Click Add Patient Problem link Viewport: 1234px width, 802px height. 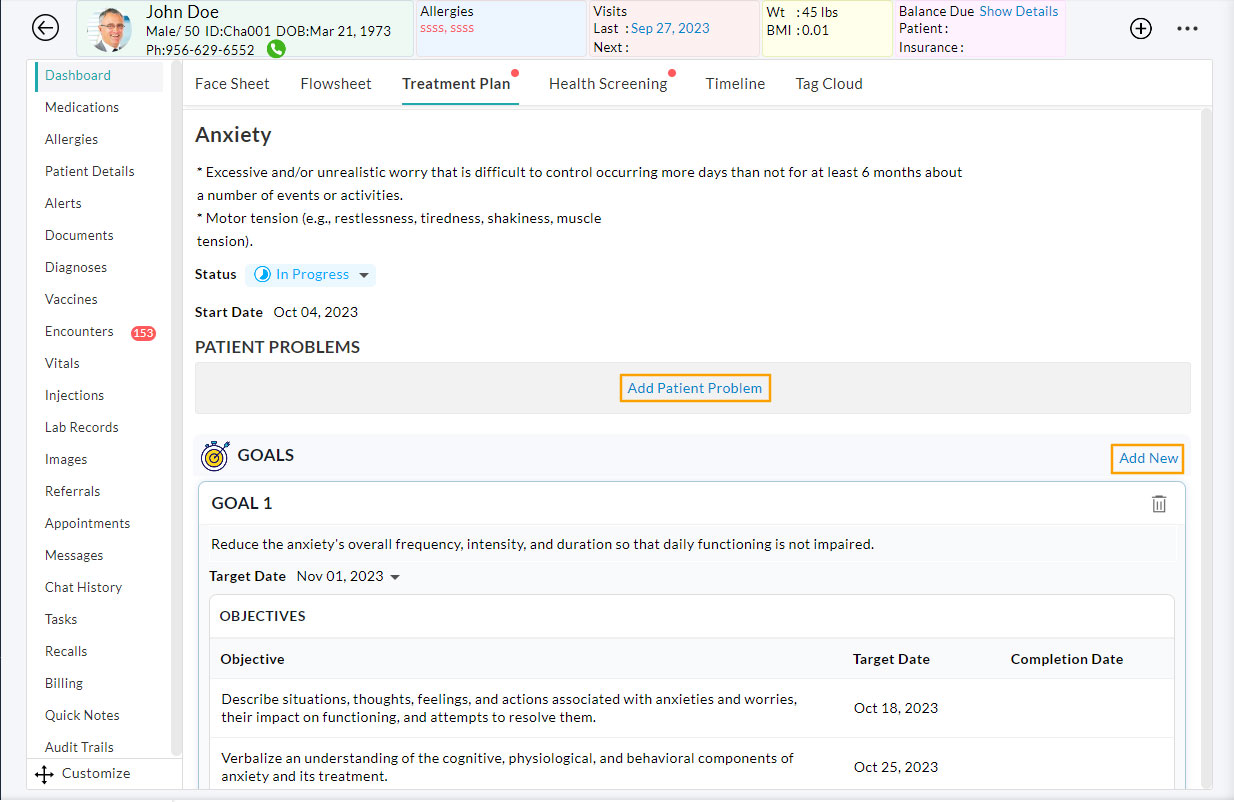coord(694,388)
